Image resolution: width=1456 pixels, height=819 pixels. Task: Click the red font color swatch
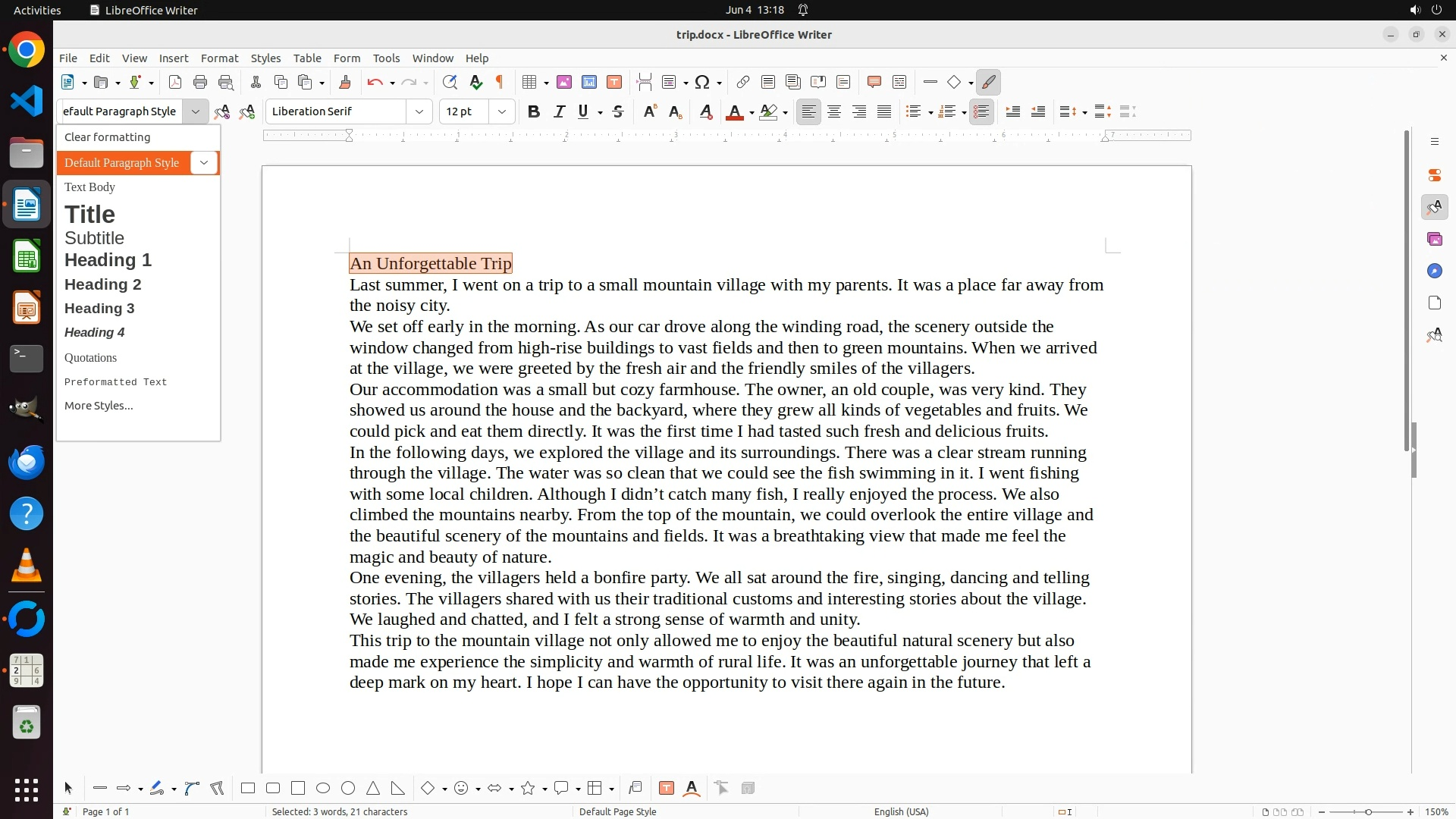734,112
